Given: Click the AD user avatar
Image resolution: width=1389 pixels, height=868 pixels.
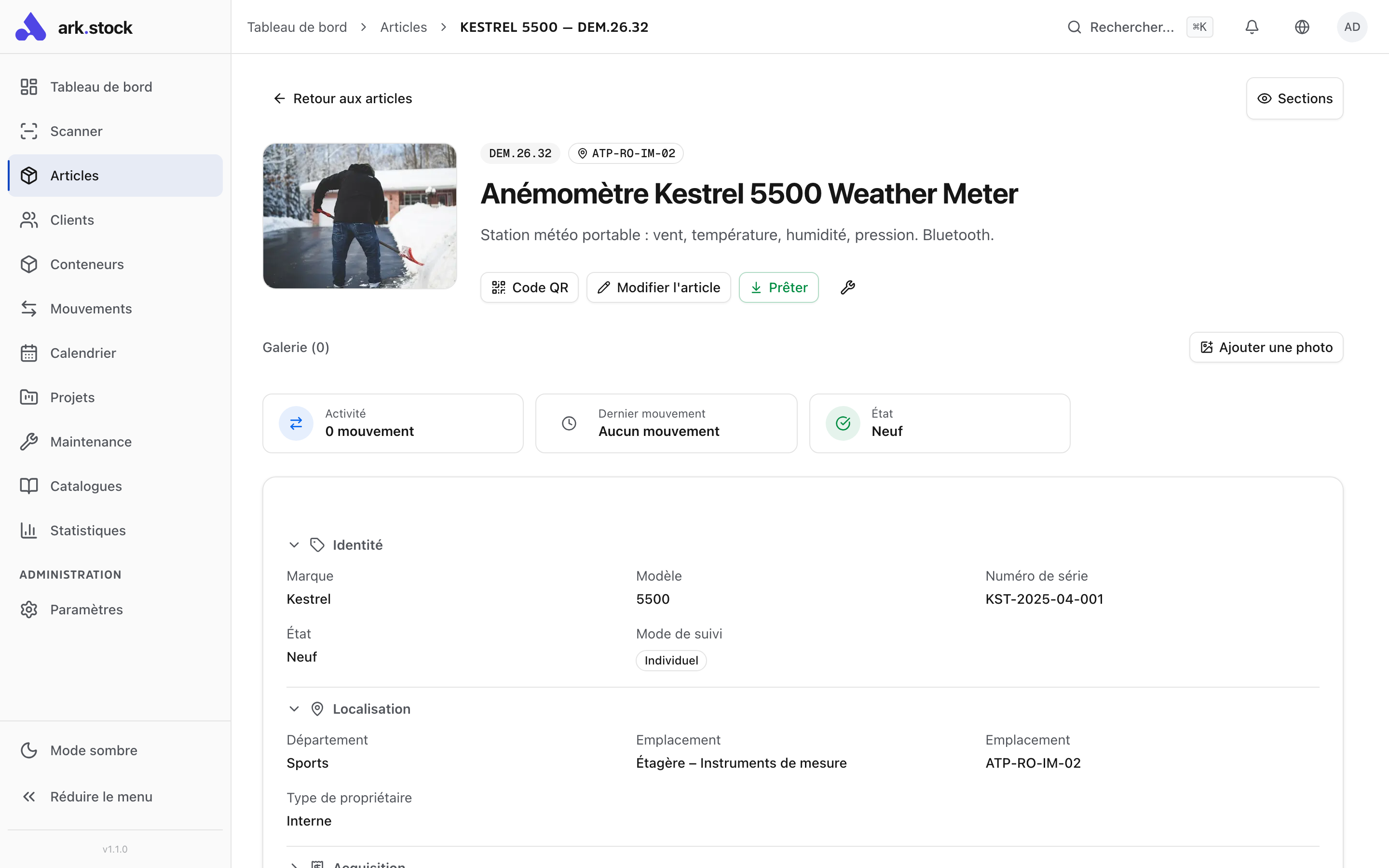Looking at the screenshot, I should [x=1352, y=27].
